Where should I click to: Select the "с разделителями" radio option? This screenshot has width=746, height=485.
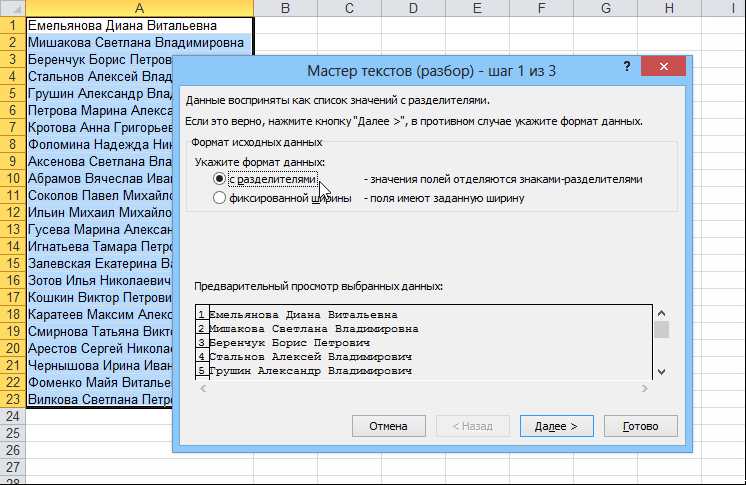tap(220, 179)
